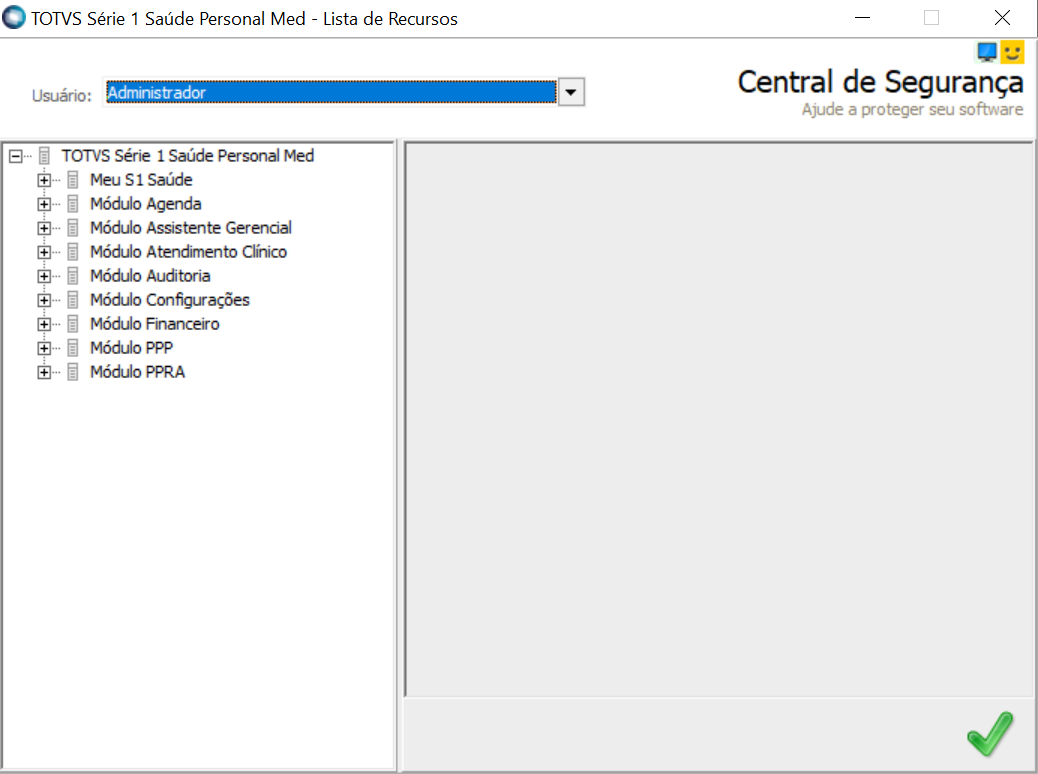1038x774 pixels.
Task: Minimize the Lista de Recursos window
Action: click(862, 18)
